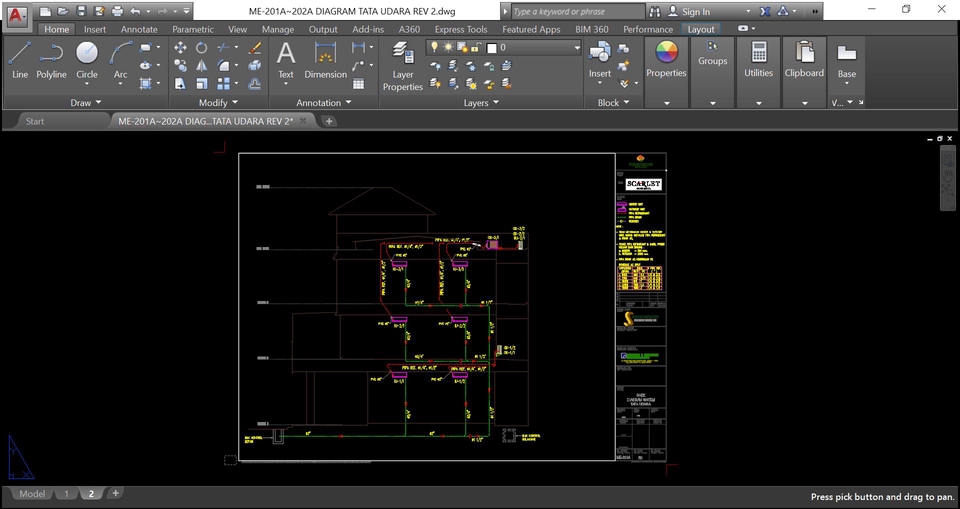The width and height of the screenshot is (960, 509).
Task: Switch to layout tab 1
Action: [66, 494]
